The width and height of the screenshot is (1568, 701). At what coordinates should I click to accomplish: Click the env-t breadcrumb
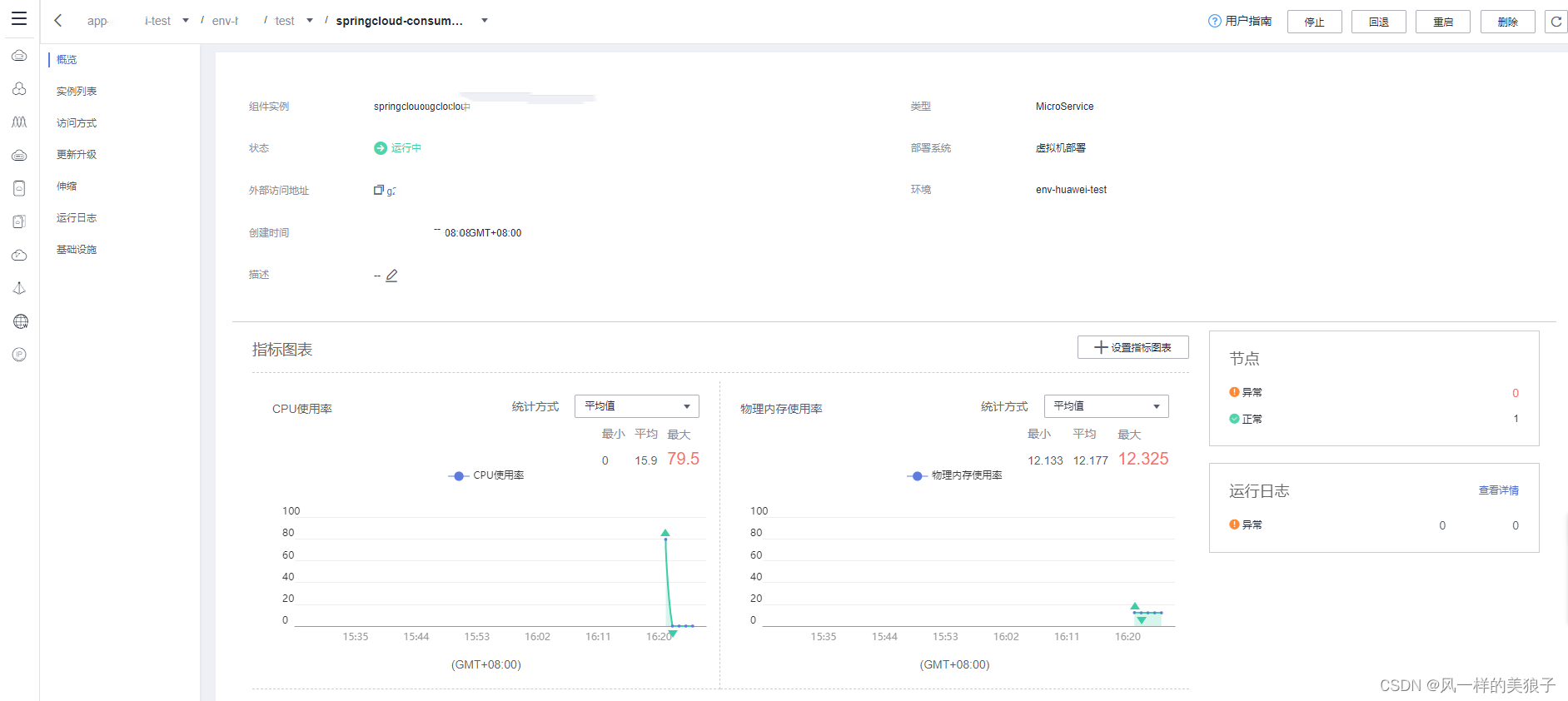pyautogui.click(x=225, y=21)
